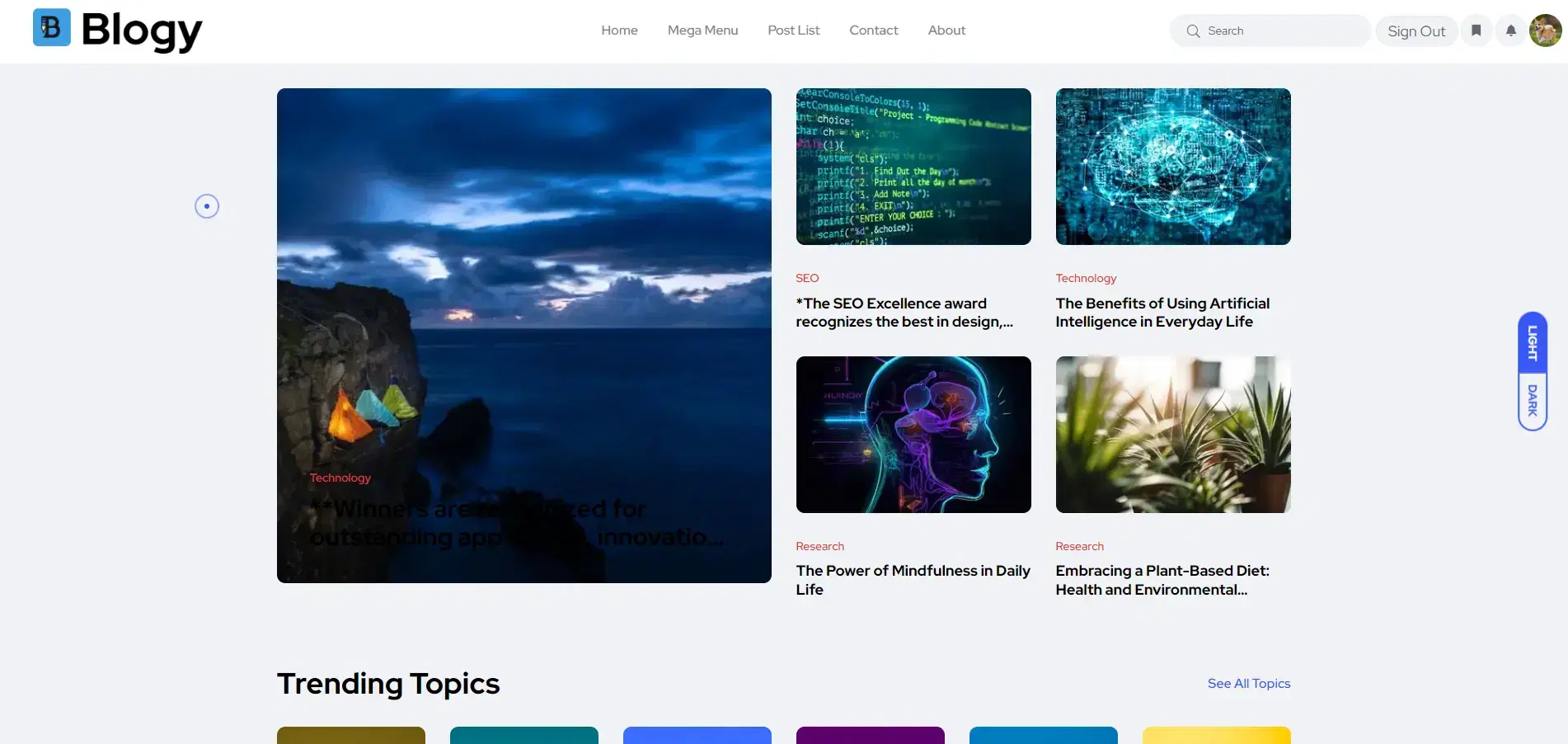Open Benefits of Using Artificial Intelligence article
Screen dimensions: 1568x744
point(1162,313)
